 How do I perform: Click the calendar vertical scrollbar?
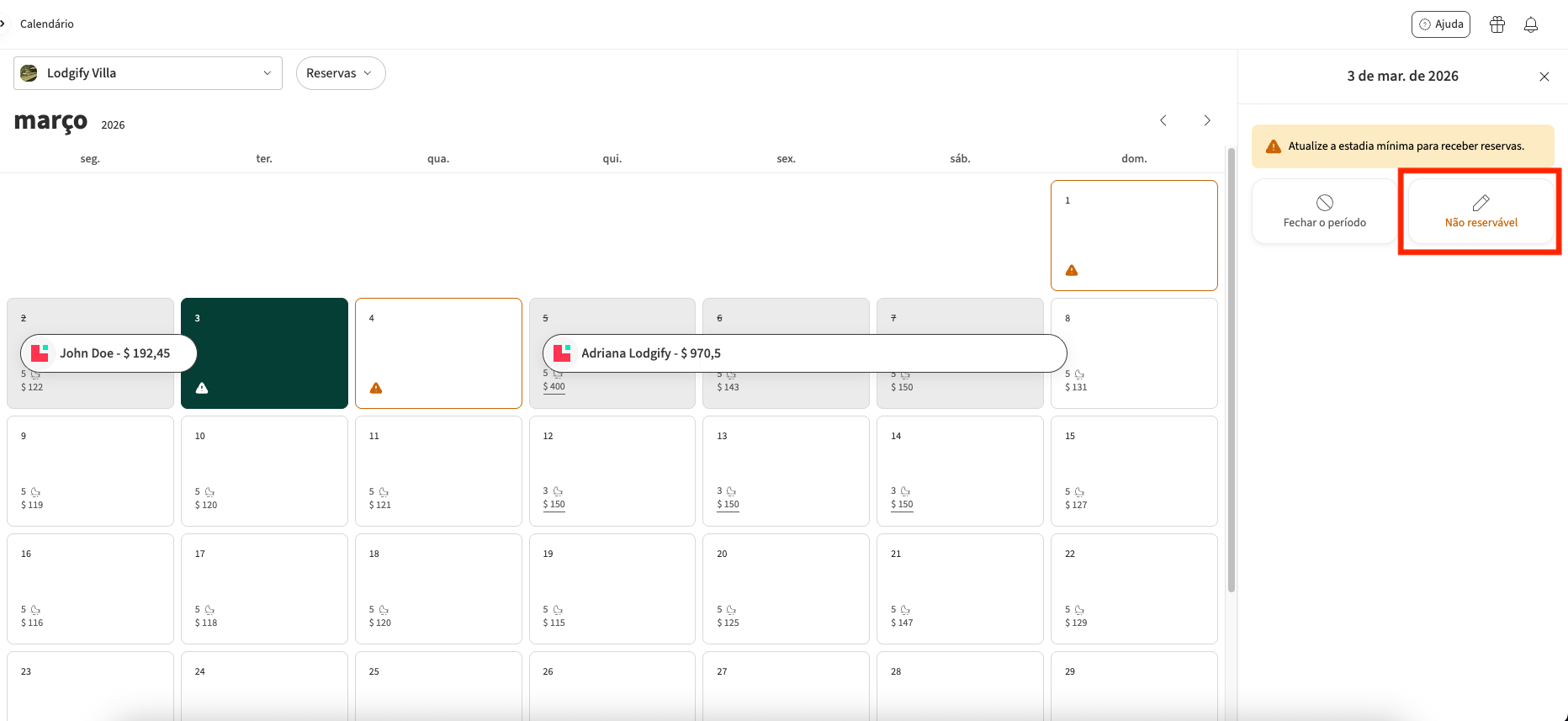[x=1232, y=370]
